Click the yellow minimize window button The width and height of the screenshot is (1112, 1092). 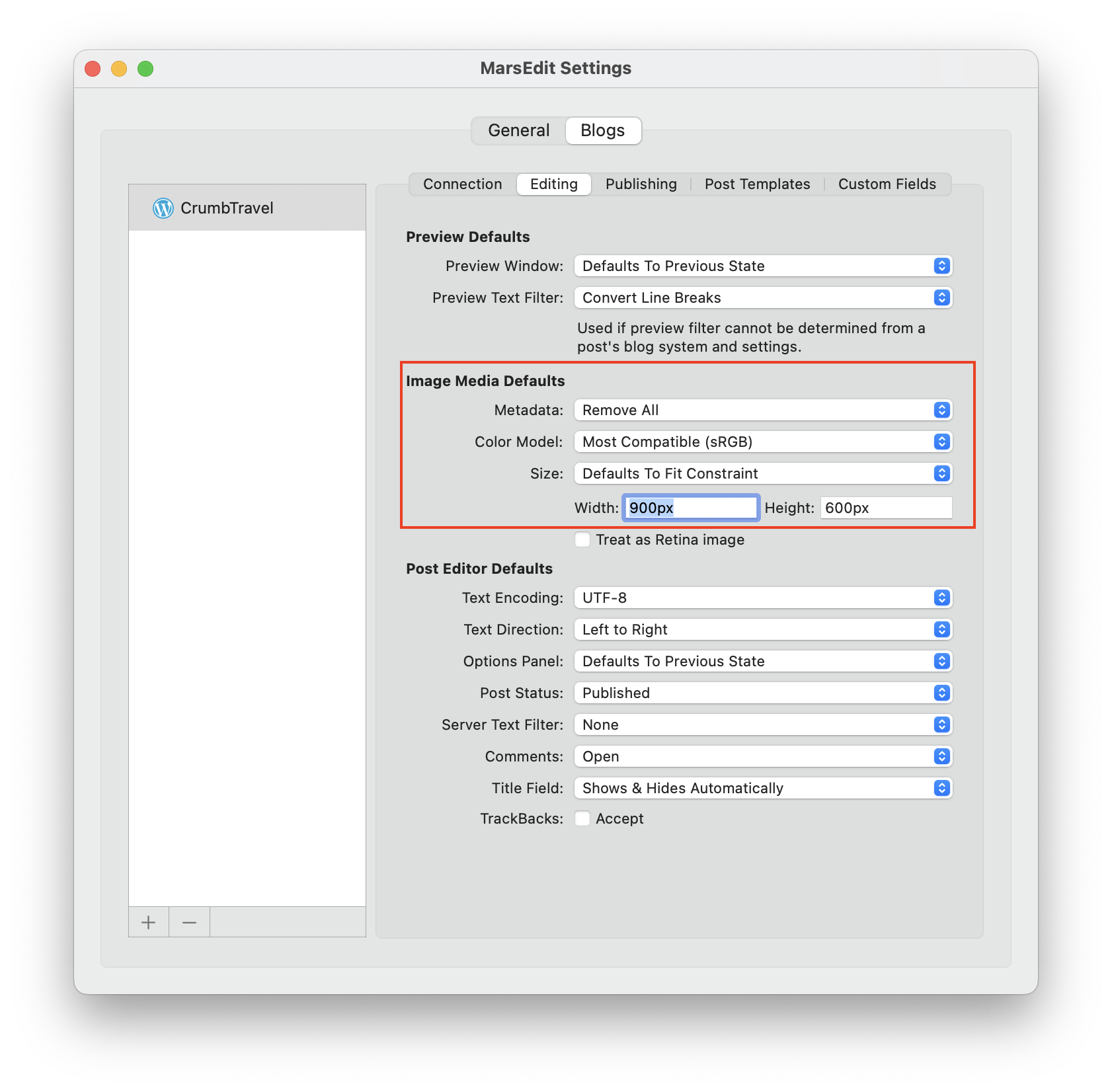point(119,69)
